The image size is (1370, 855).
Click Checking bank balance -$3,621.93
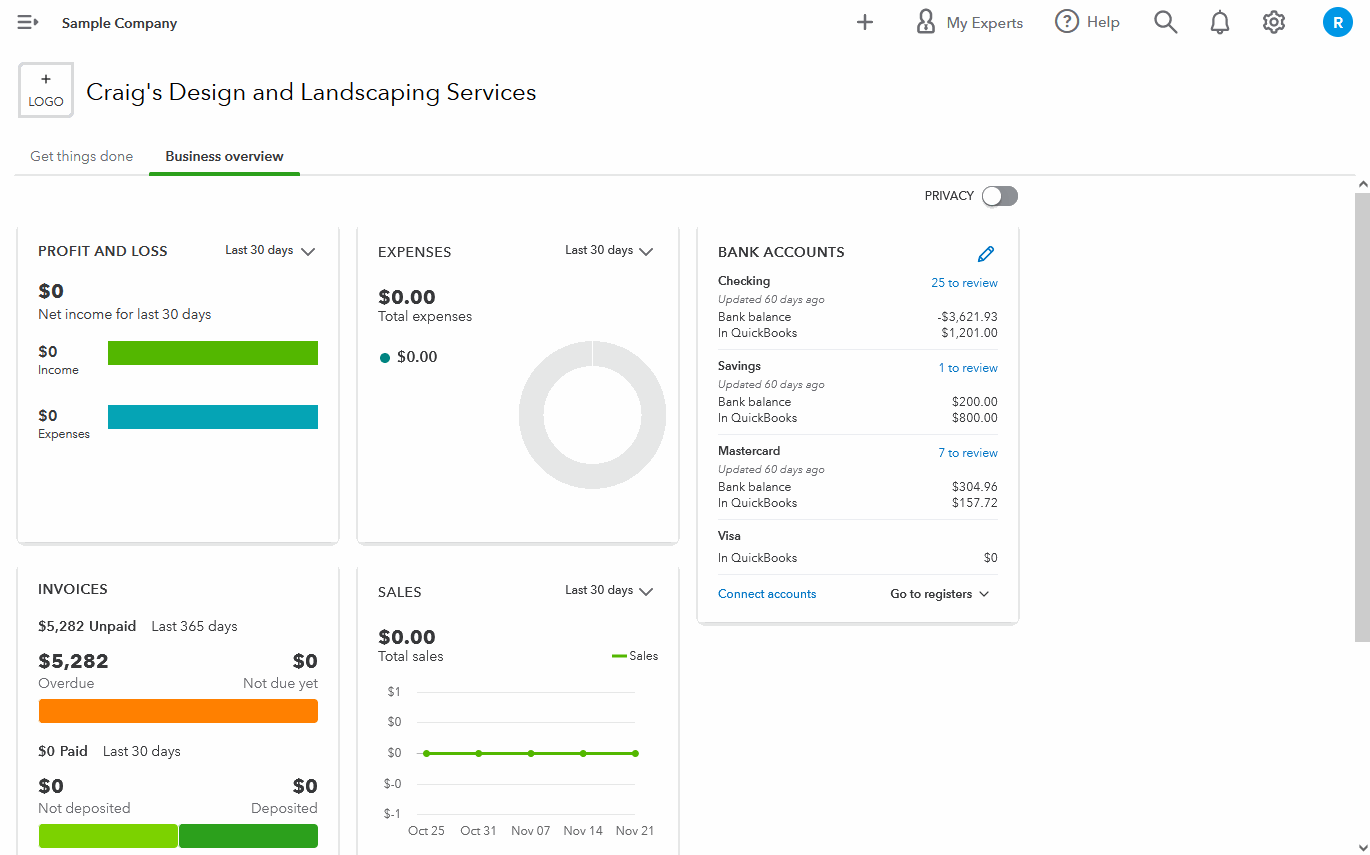967,317
